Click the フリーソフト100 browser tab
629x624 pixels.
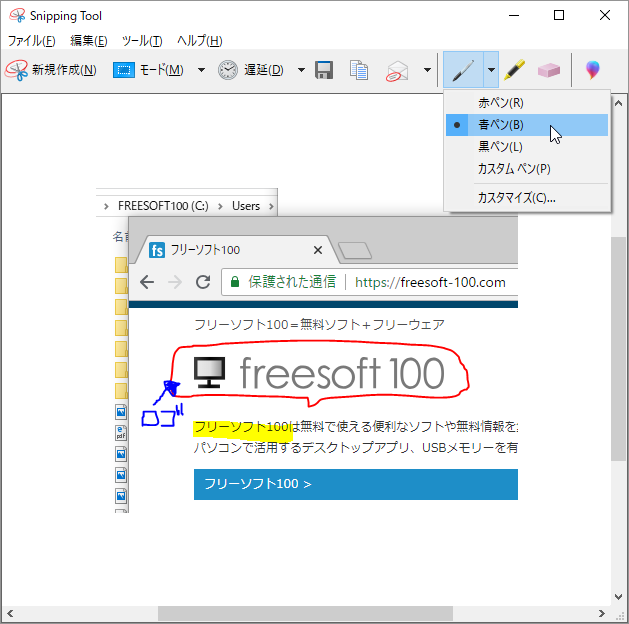(236, 250)
